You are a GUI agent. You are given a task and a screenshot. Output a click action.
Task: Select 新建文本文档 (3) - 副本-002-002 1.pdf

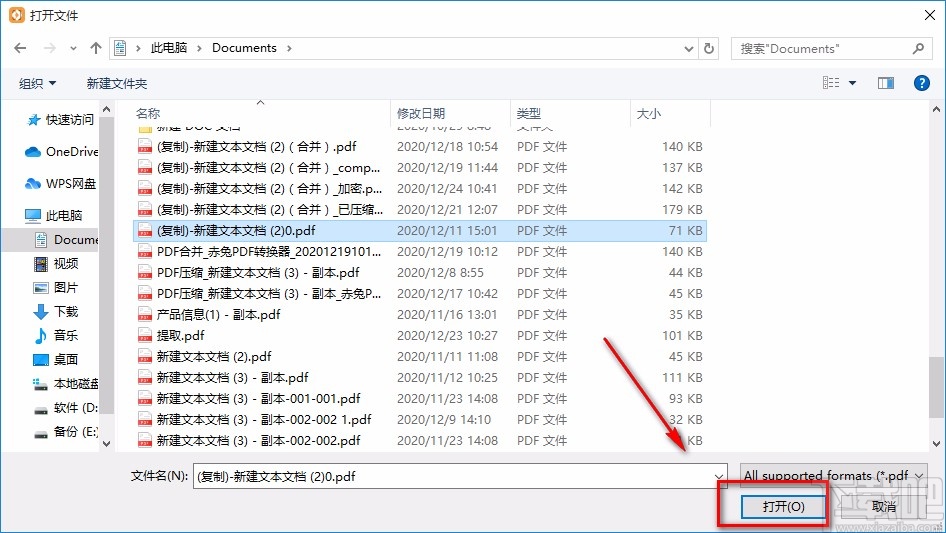[420, 420]
